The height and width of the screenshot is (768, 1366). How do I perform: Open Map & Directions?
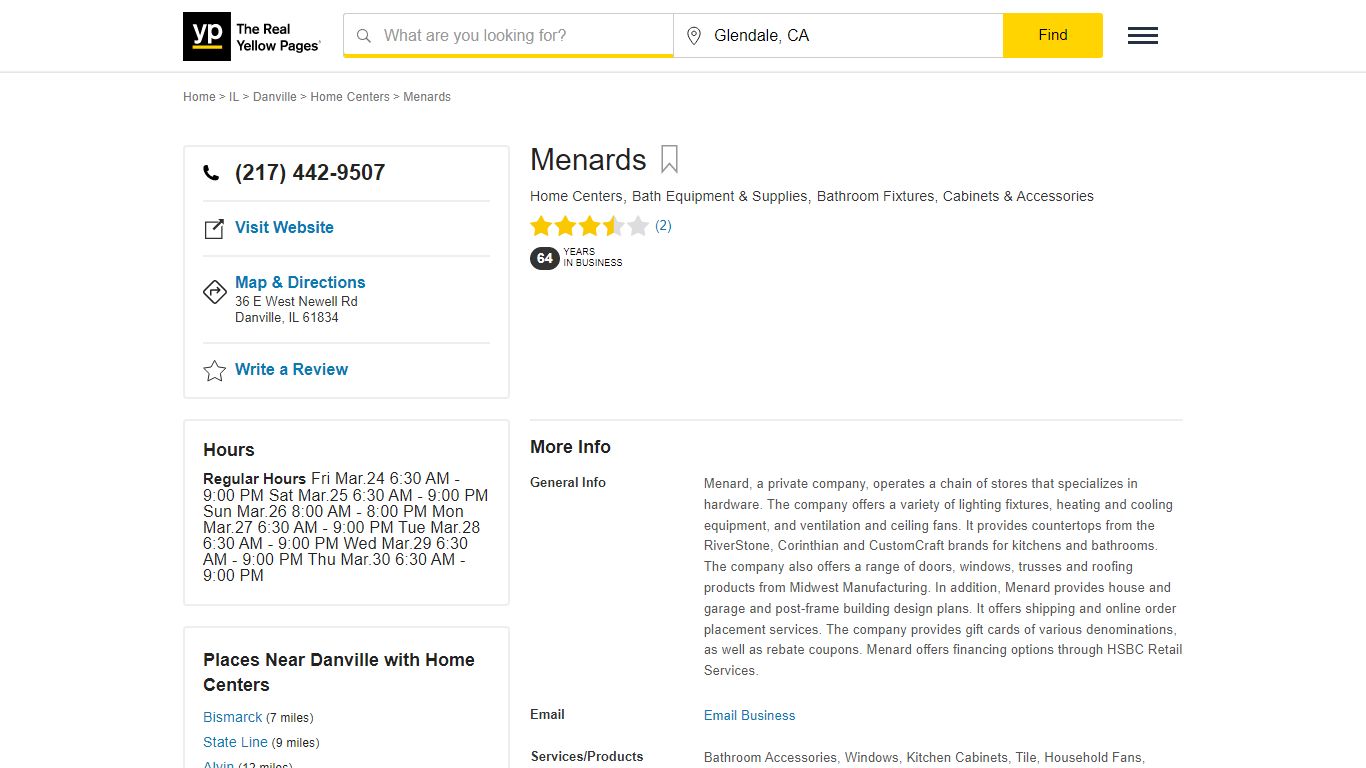pos(300,283)
